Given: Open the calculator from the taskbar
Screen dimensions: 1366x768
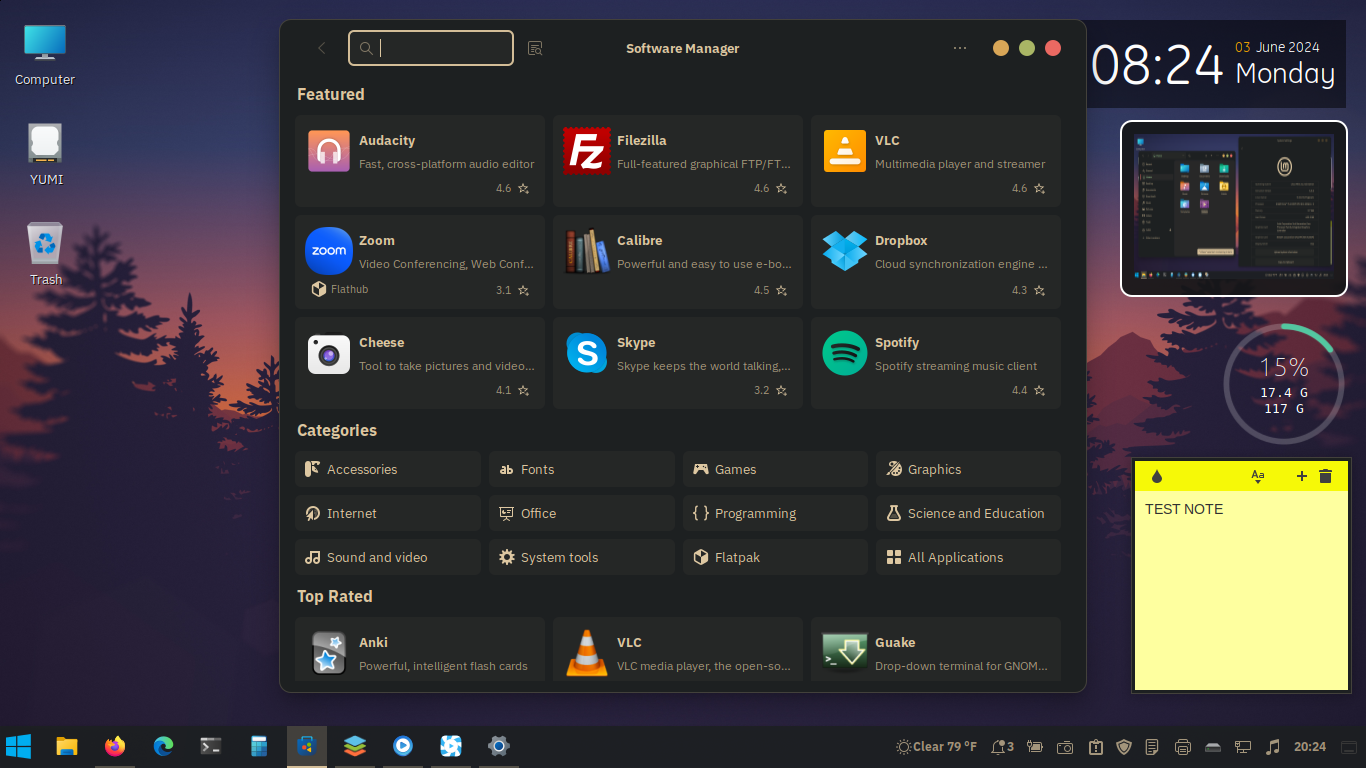Looking at the screenshot, I should (x=259, y=746).
